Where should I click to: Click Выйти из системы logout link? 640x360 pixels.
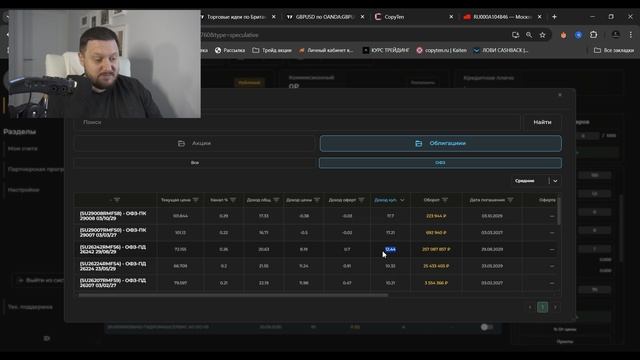tap(41, 280)
